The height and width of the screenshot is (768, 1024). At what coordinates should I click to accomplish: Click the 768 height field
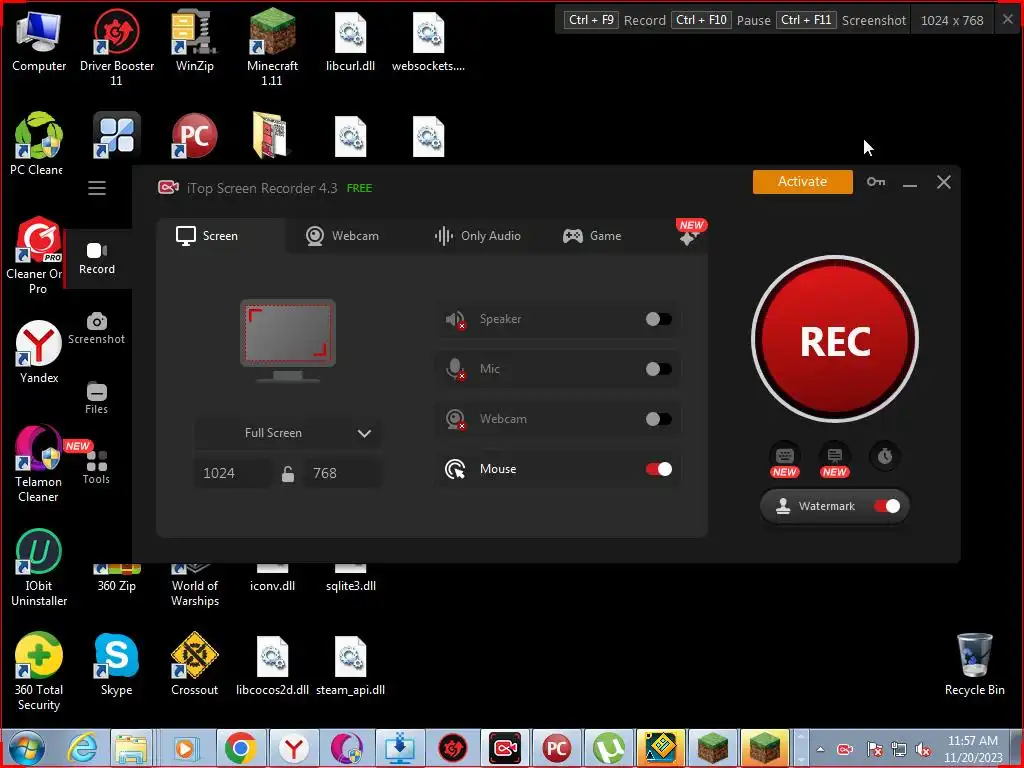(342, 473)
